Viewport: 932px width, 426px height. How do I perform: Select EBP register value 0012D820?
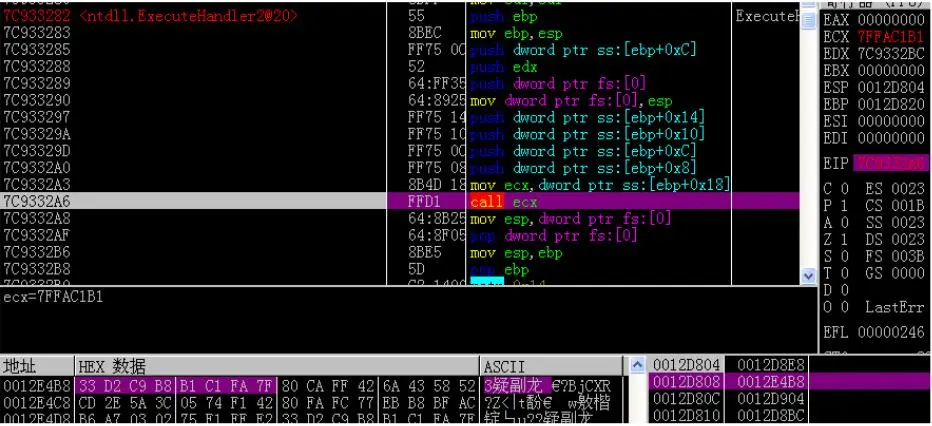(891, 105)
